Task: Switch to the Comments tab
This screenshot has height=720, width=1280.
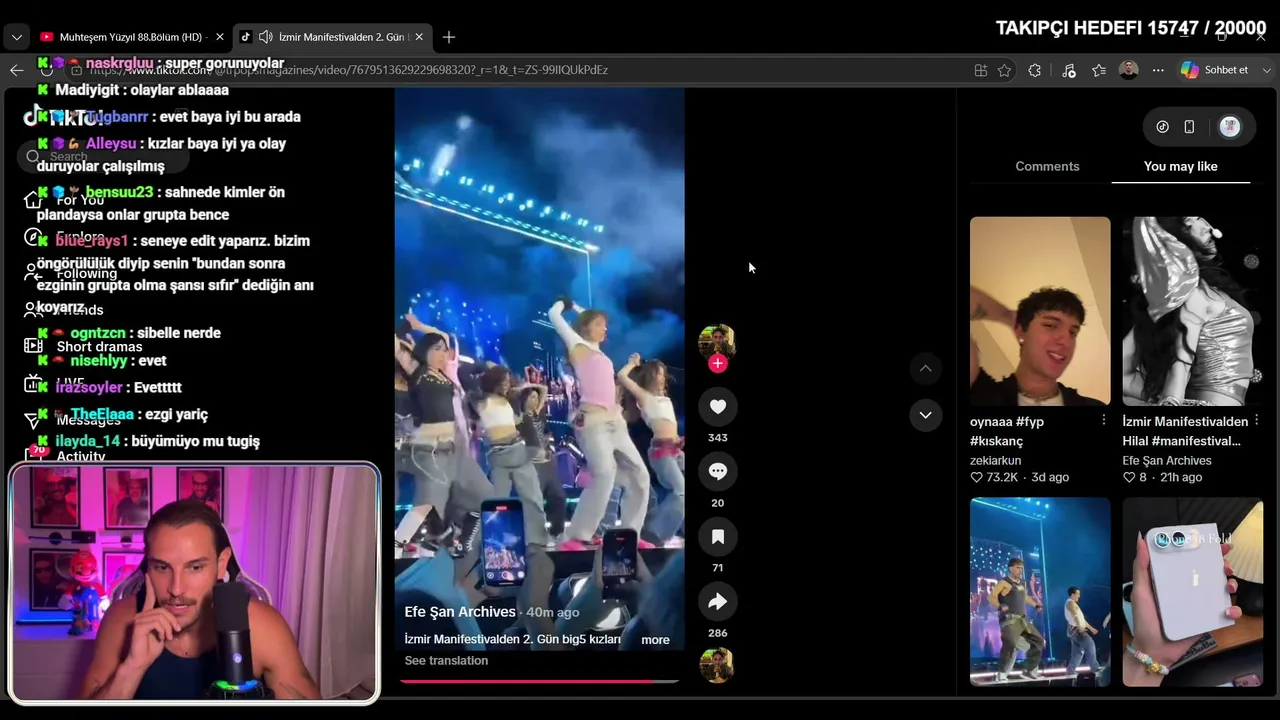Action: click(x=1047, y=166)
